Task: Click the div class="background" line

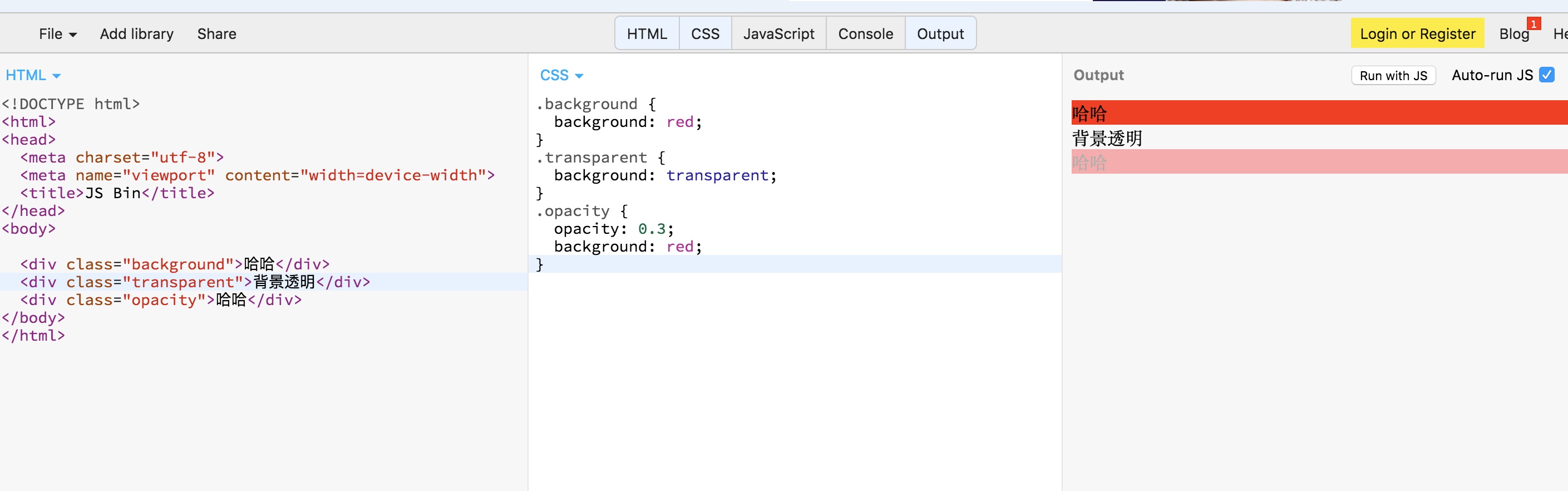Action: click(x=175, y=264)
